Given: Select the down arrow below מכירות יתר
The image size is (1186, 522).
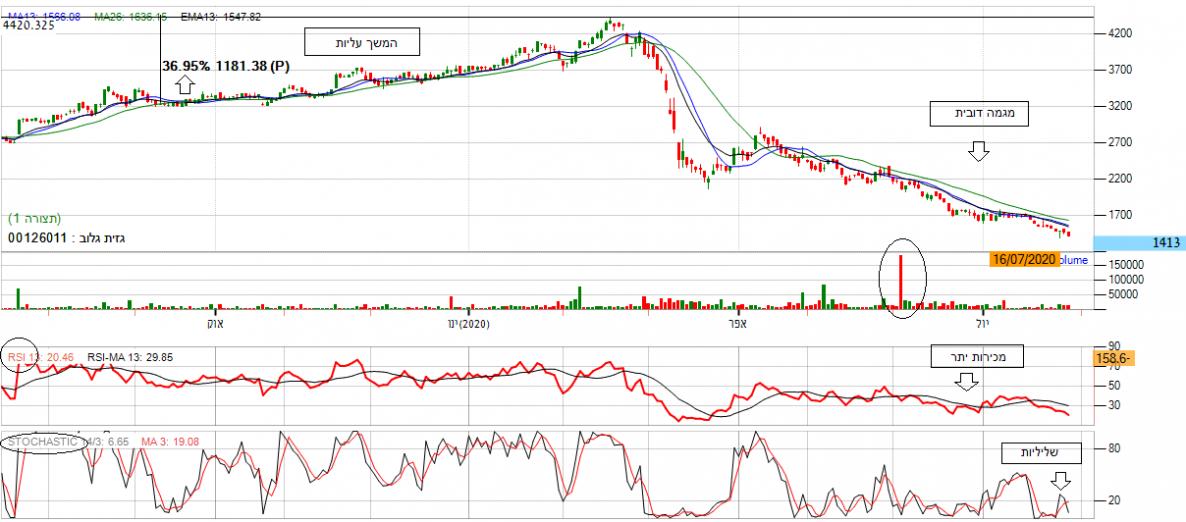Looking at the screenshot, I should pos(965,381).
